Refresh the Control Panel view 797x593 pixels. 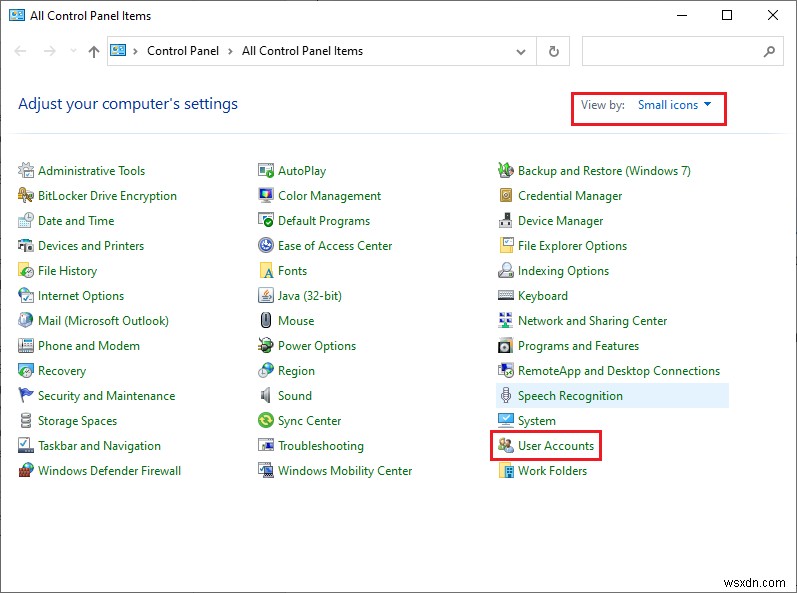click(x=553, y=51)
